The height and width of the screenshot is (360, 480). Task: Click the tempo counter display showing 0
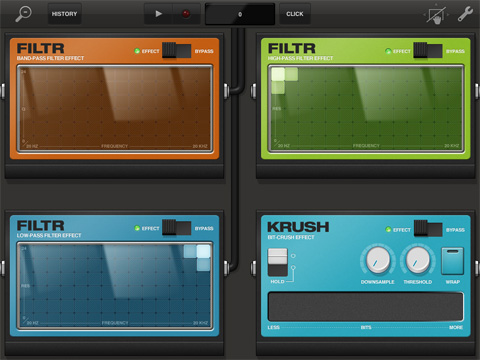[240, 14]
